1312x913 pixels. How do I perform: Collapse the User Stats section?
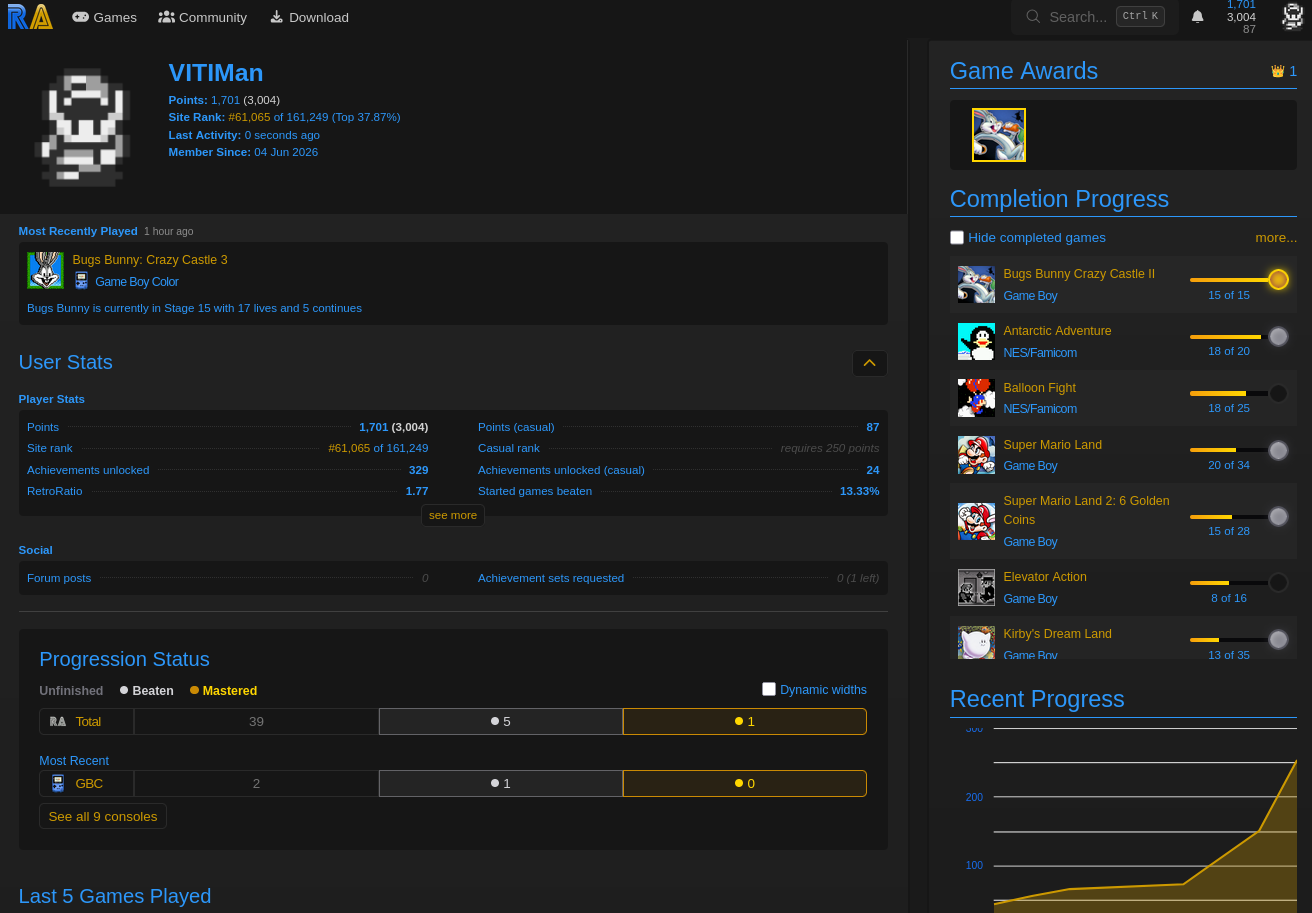(870, 363)
